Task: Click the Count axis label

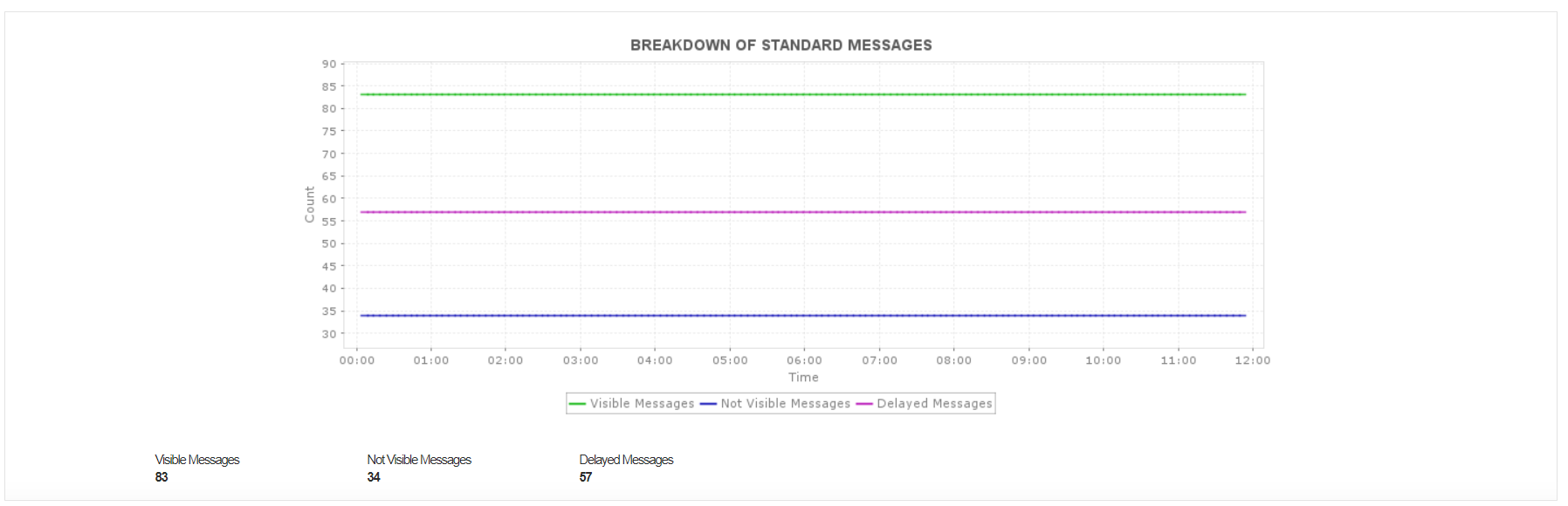Action: 310,204
